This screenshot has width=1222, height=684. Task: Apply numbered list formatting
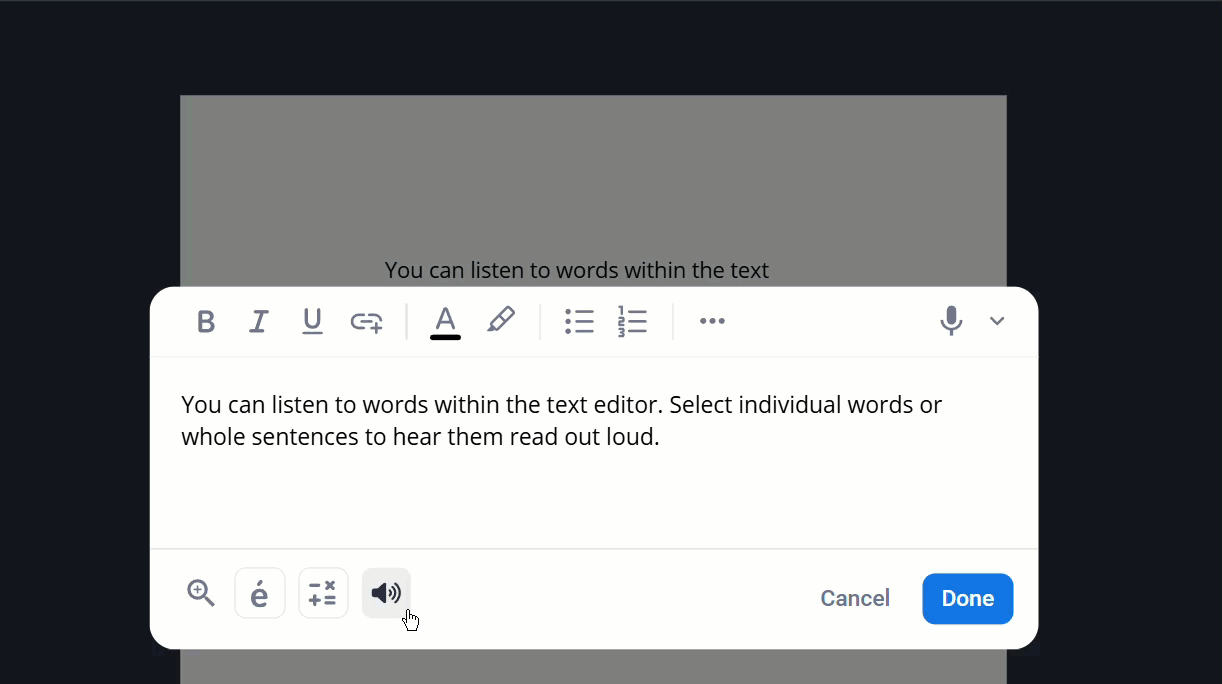point(632,321)
